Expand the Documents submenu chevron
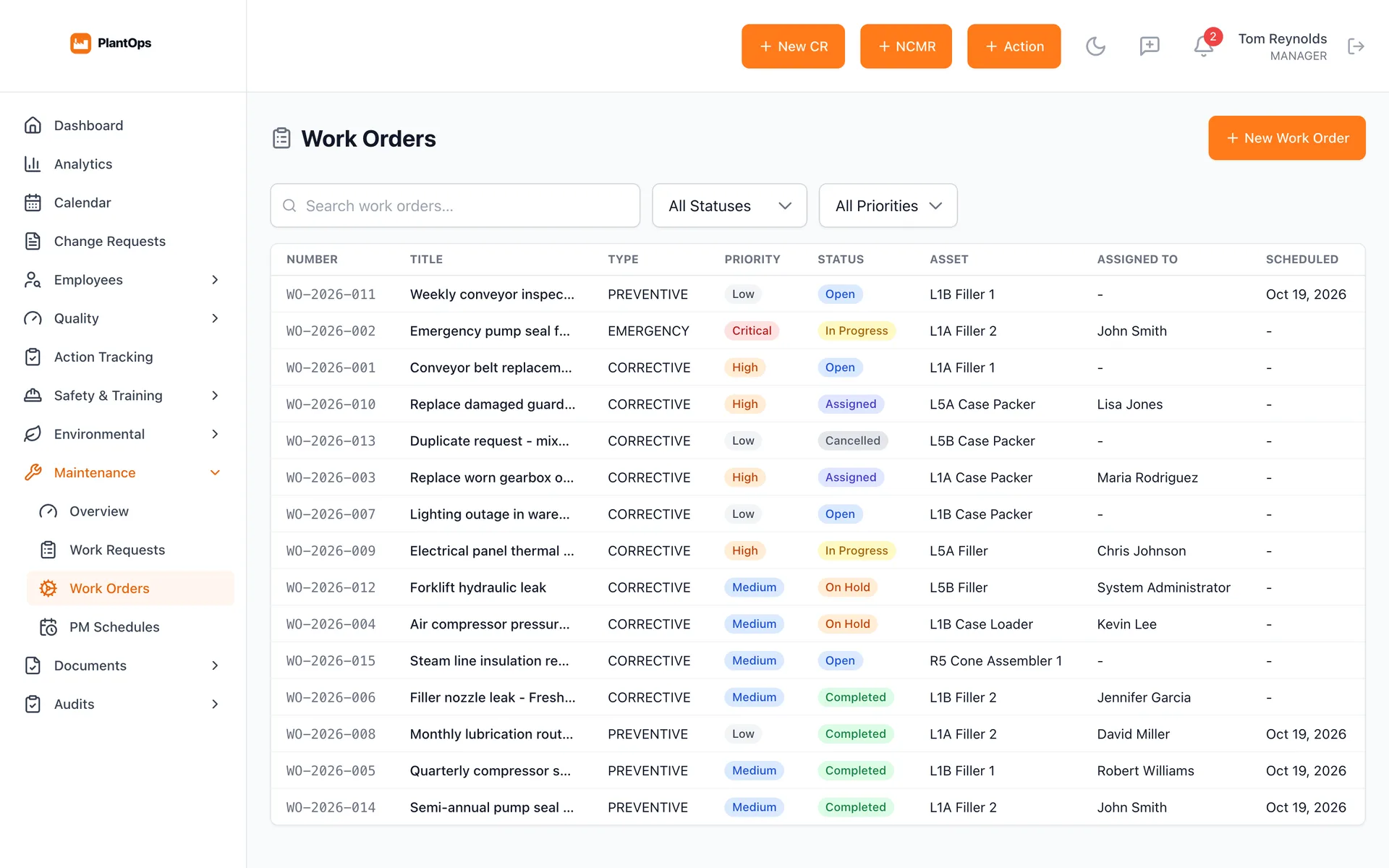The image size is (1389, 868). click(x=215, y=665)
